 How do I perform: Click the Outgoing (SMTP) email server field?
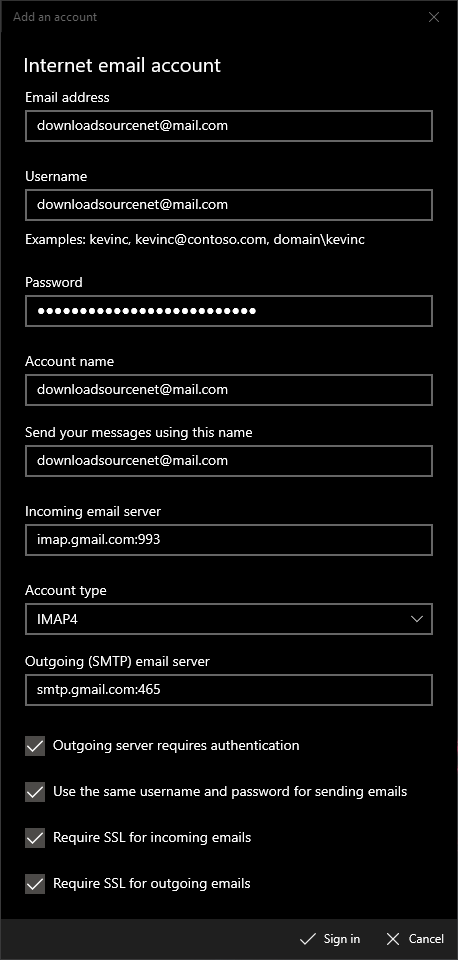(229, 690)
